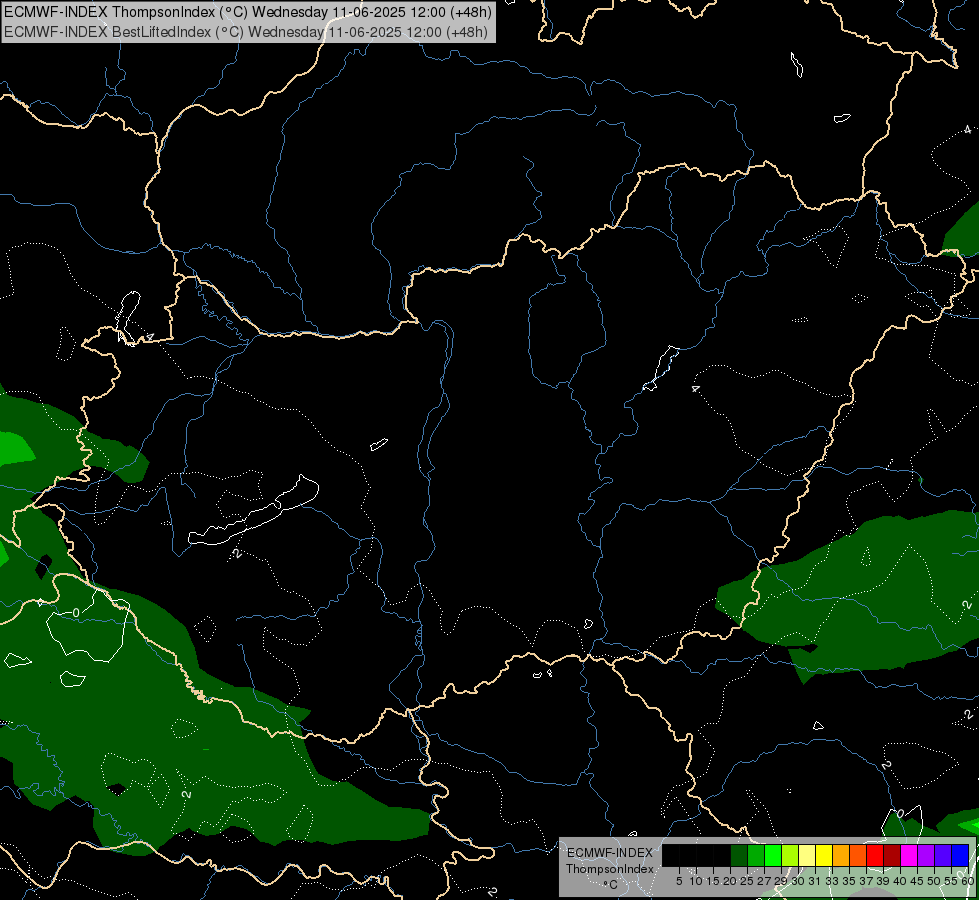
Task: Select the bright red 37–39 legend swatch
Action: (x=875, y=855)
